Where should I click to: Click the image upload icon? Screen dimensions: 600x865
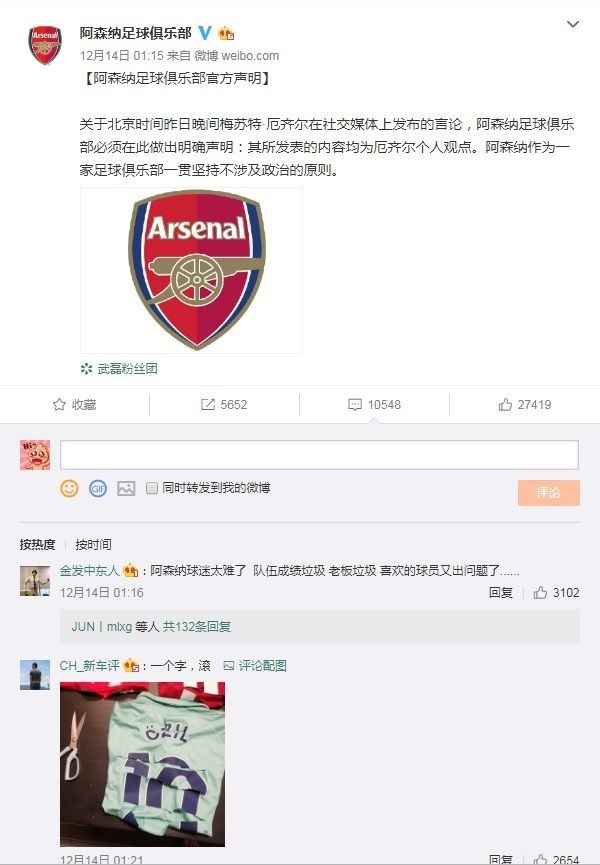click(126, 488)
